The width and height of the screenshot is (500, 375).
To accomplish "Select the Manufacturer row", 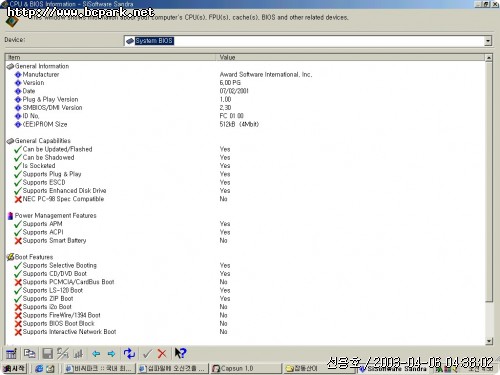I will pos(245,75).
